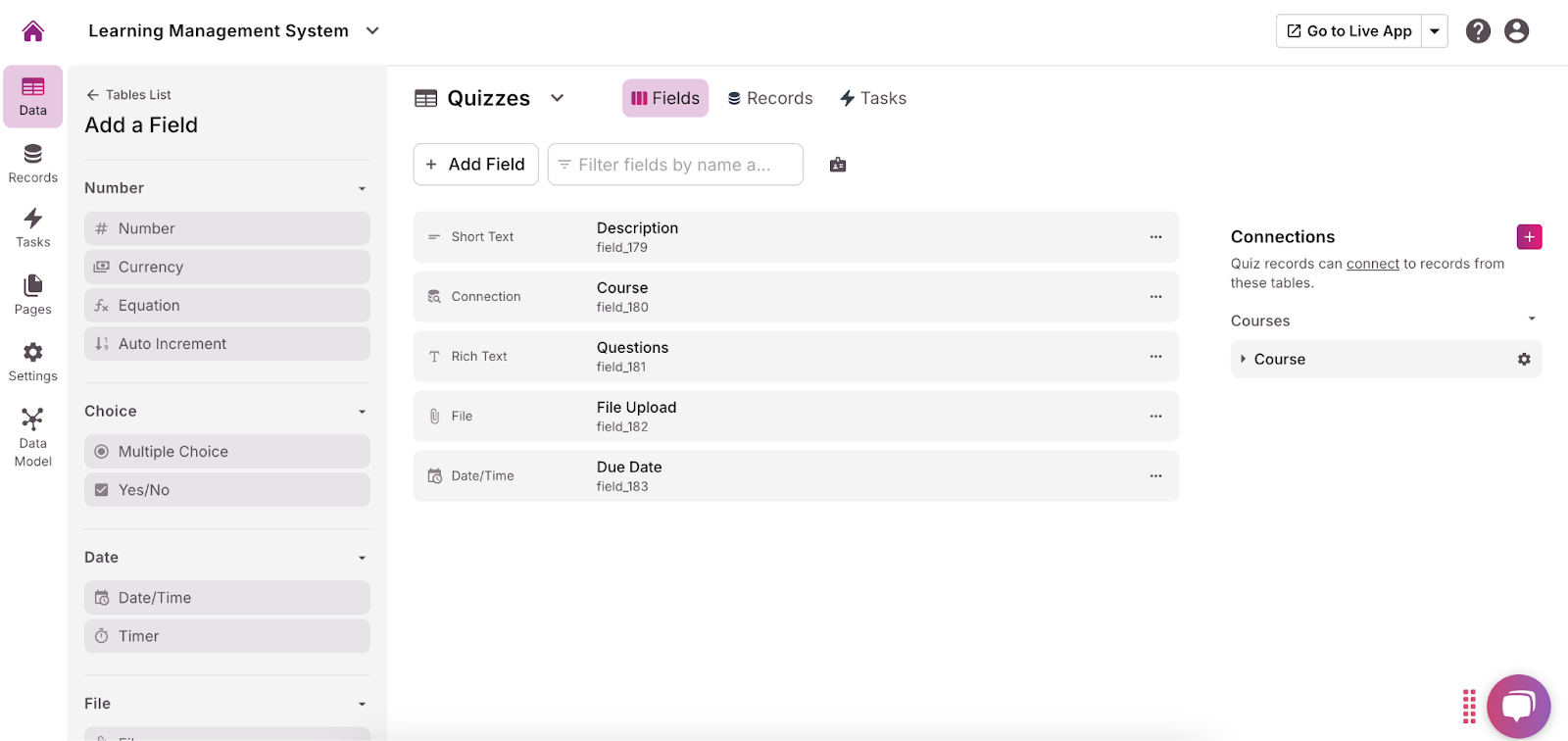
Task: Open the user account profile icon
Action: coord(1516,31)
